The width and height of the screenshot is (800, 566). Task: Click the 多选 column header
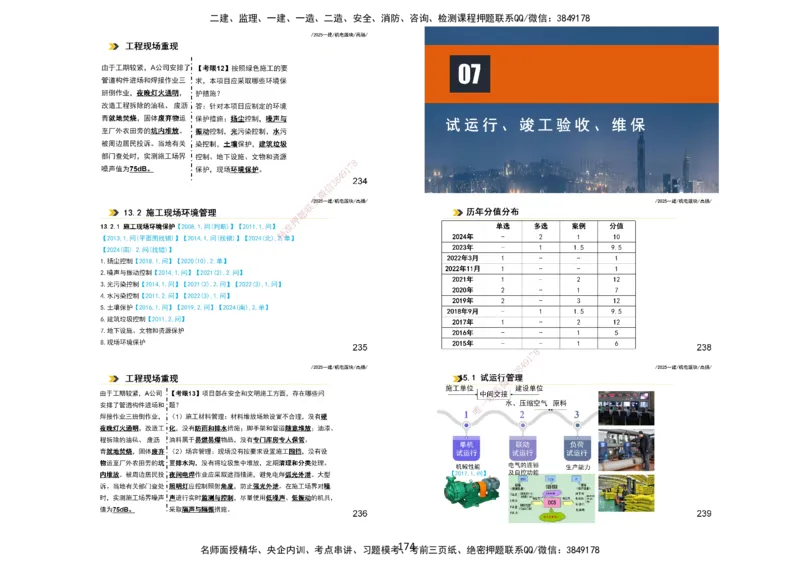point(540,226)
